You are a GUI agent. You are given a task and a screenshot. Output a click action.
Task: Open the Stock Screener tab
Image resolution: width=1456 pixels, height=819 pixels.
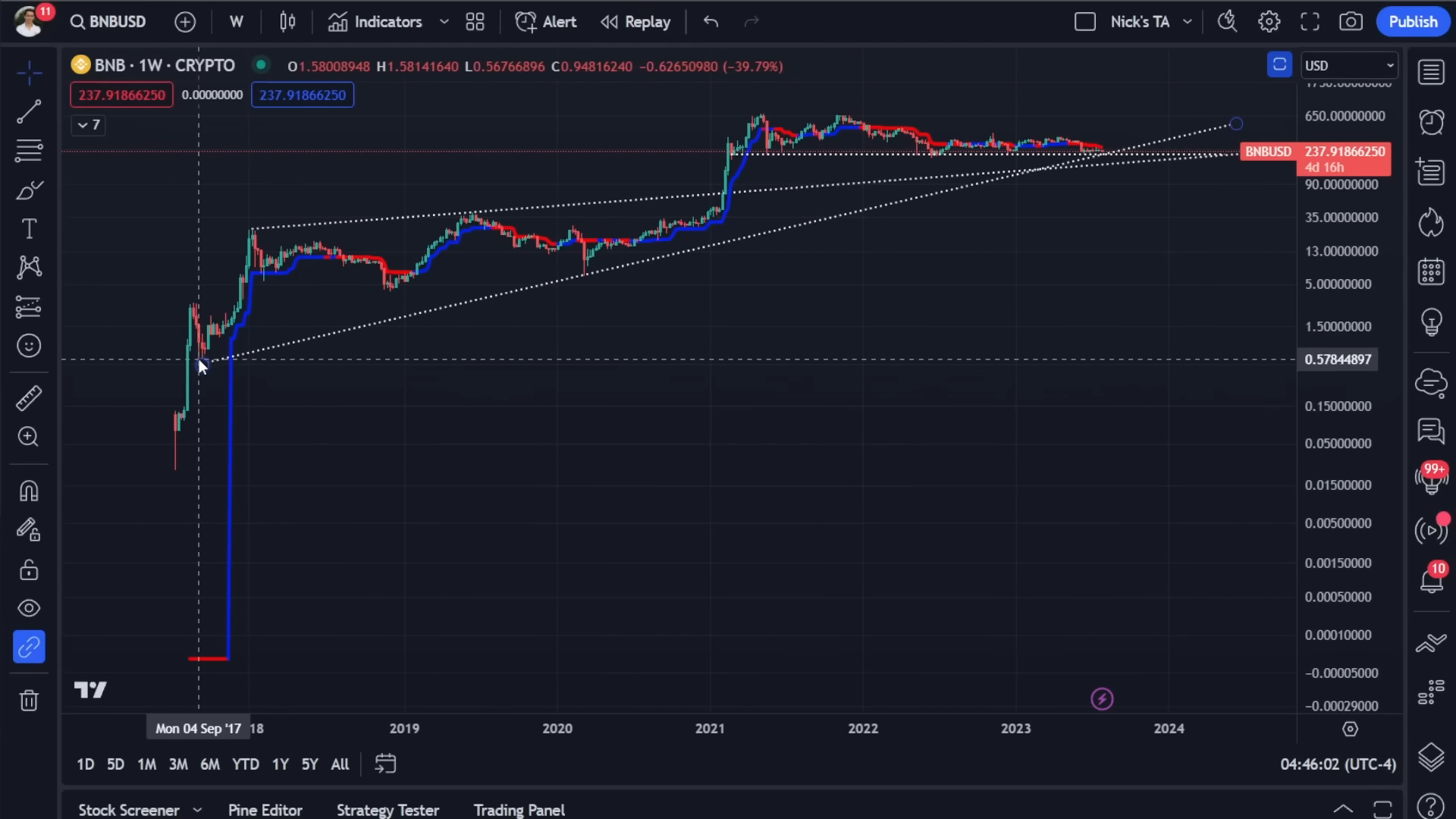tap(129, 810)
